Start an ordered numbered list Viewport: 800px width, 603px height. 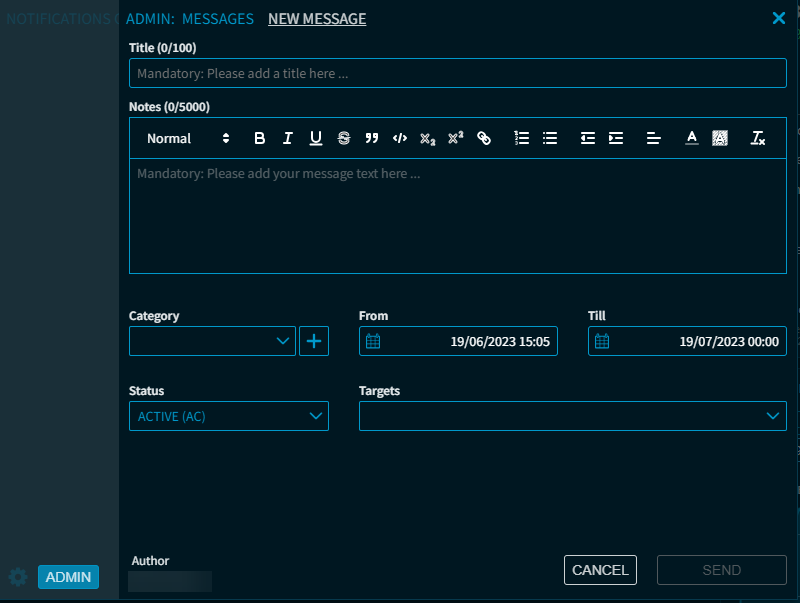(521, 139)
